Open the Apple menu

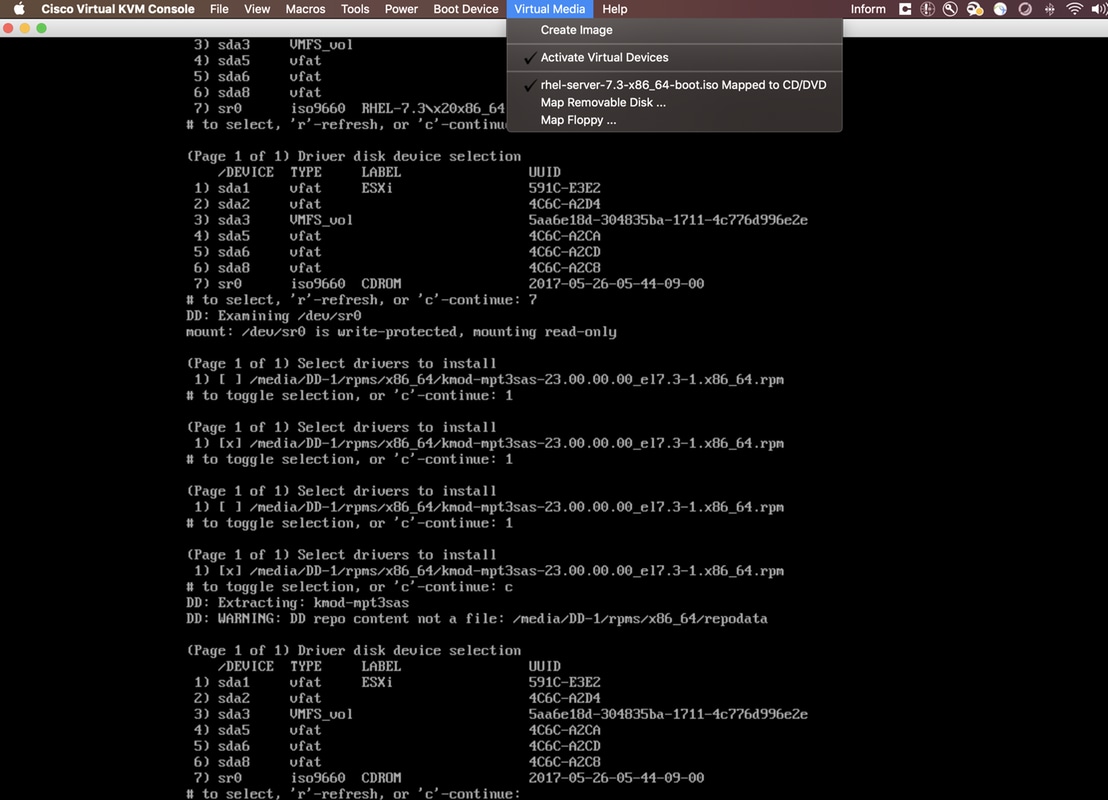tap(19, 9)
